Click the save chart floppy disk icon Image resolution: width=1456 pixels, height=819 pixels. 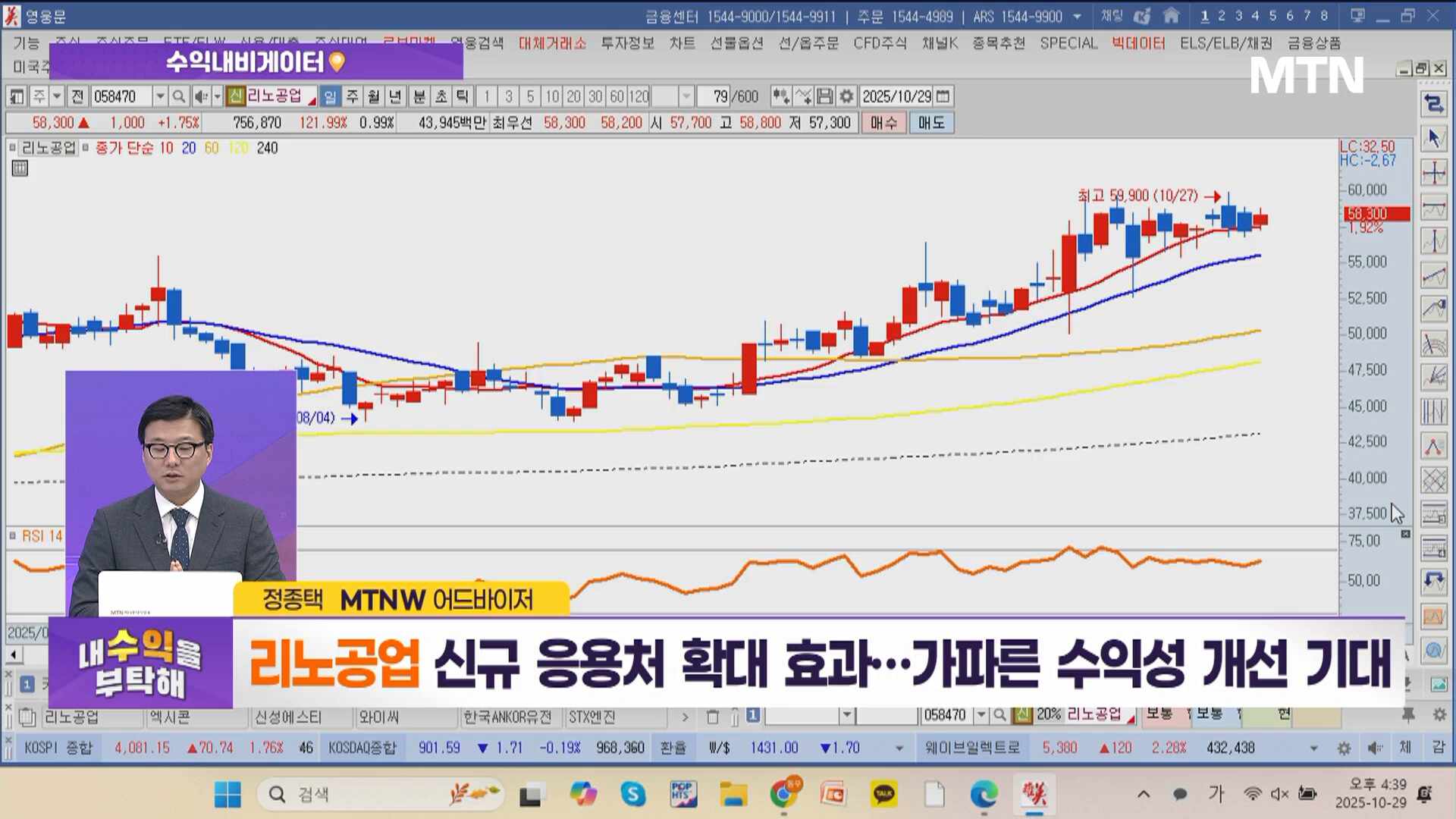tap(825, 97)
